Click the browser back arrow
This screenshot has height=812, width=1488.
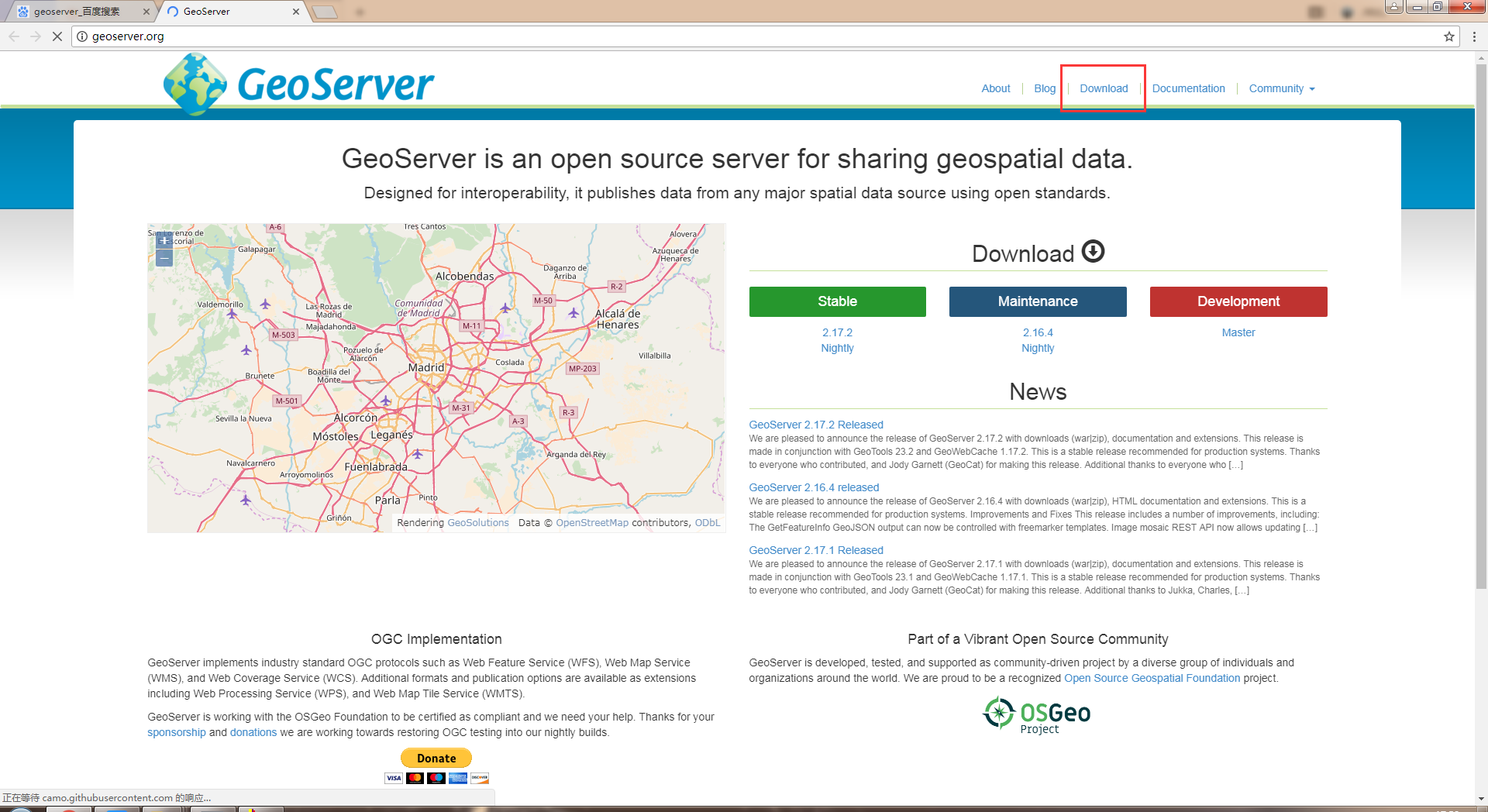(x=14, y=36)
